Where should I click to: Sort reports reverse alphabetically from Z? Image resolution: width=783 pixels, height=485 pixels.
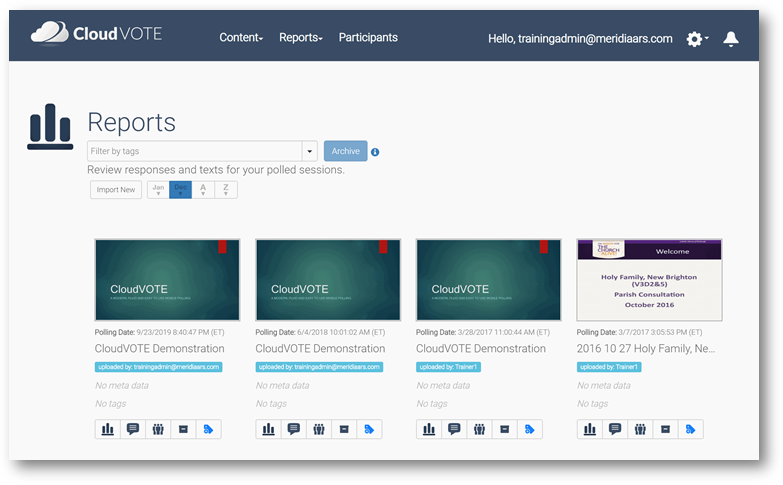(226, 190)
